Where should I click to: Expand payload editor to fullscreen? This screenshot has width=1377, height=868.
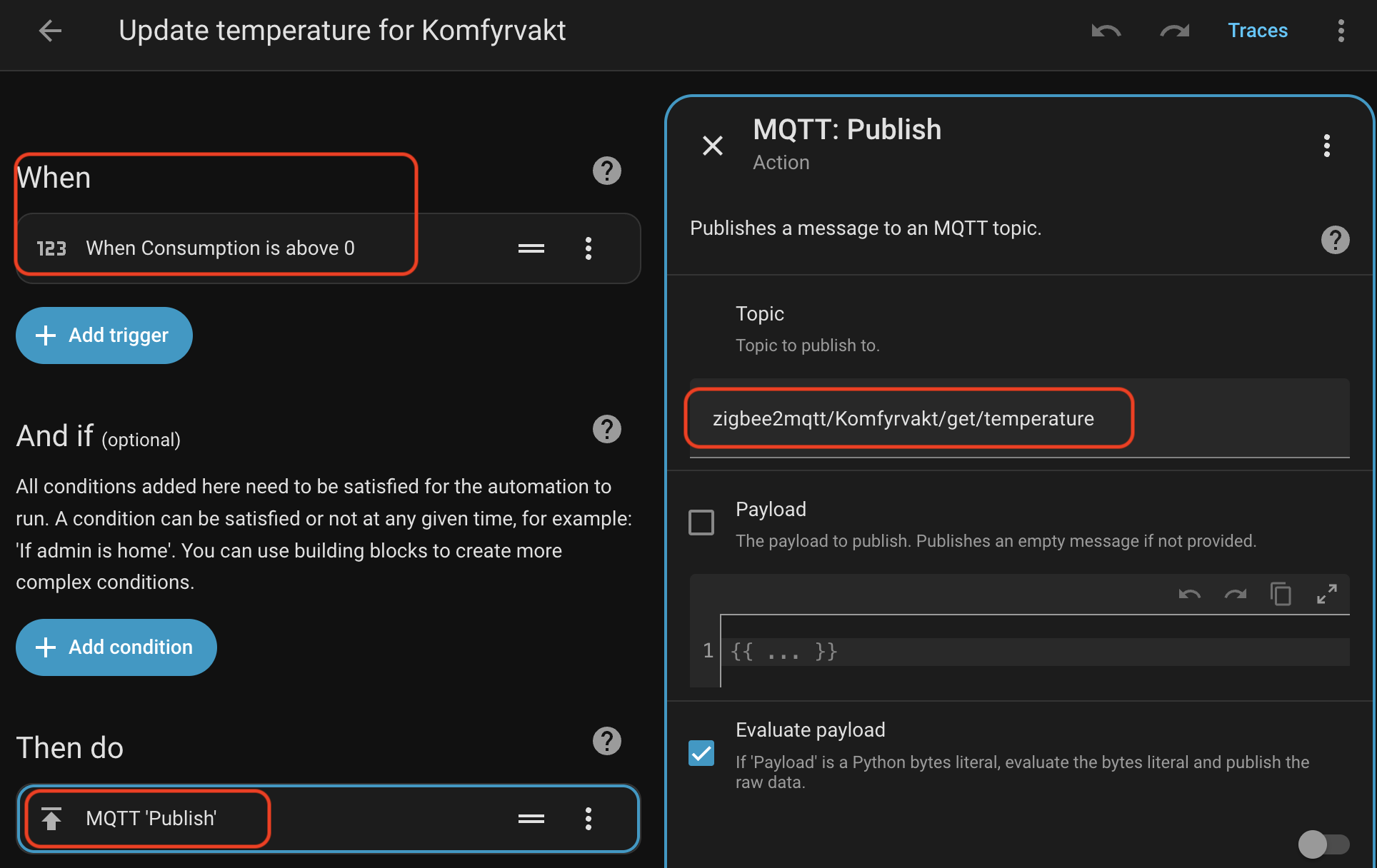1326,594
